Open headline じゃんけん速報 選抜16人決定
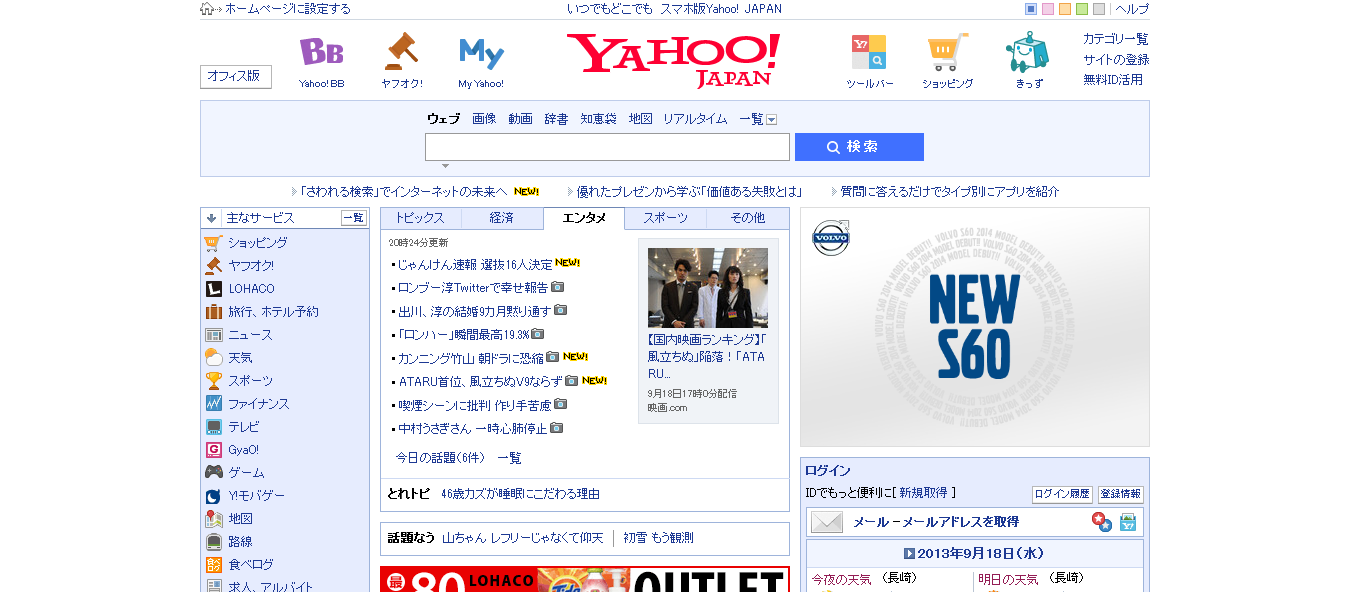Viewport: 1349px width, 592px height. point(474,265)
